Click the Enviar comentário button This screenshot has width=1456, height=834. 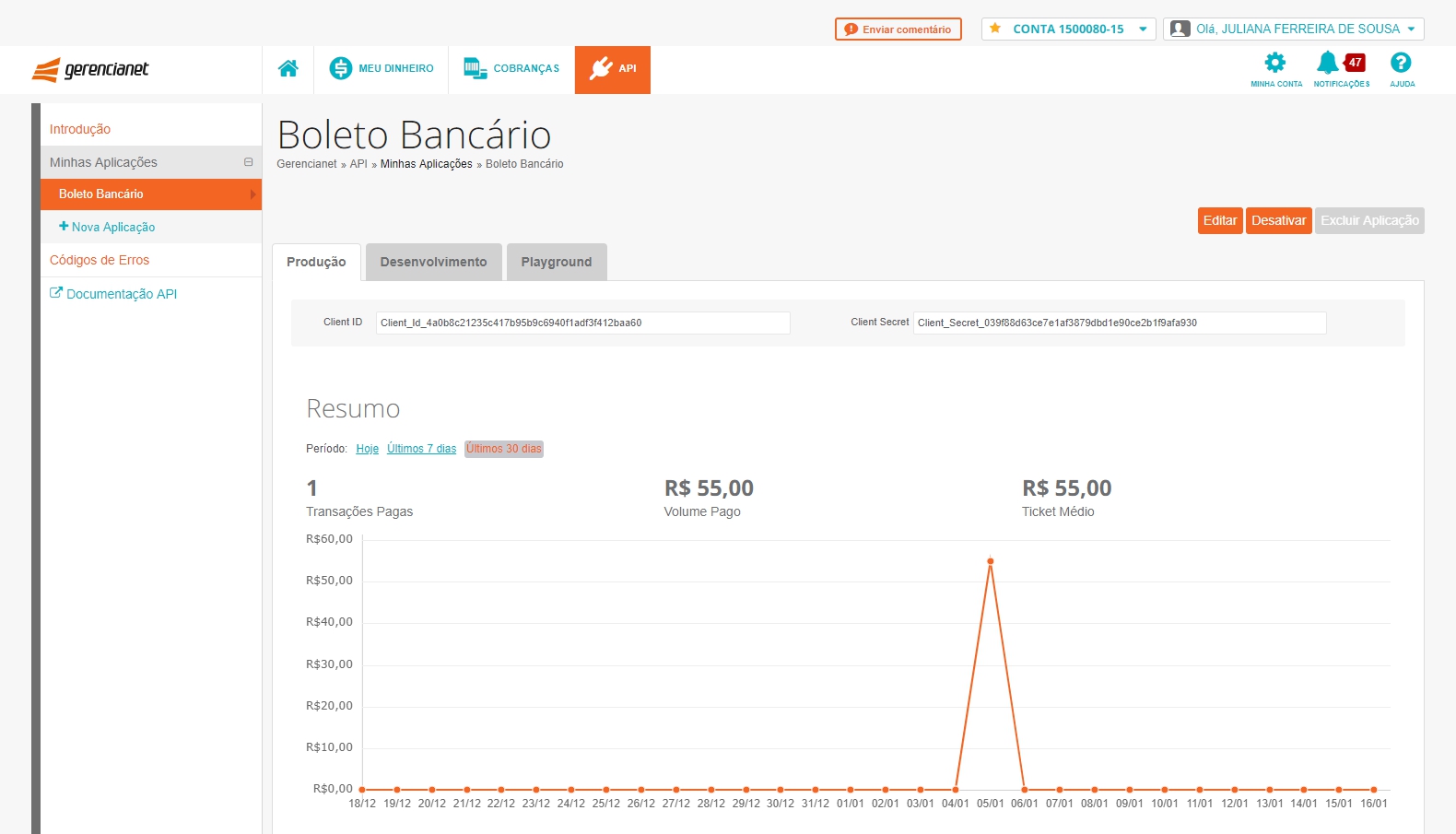coord(898,29)
